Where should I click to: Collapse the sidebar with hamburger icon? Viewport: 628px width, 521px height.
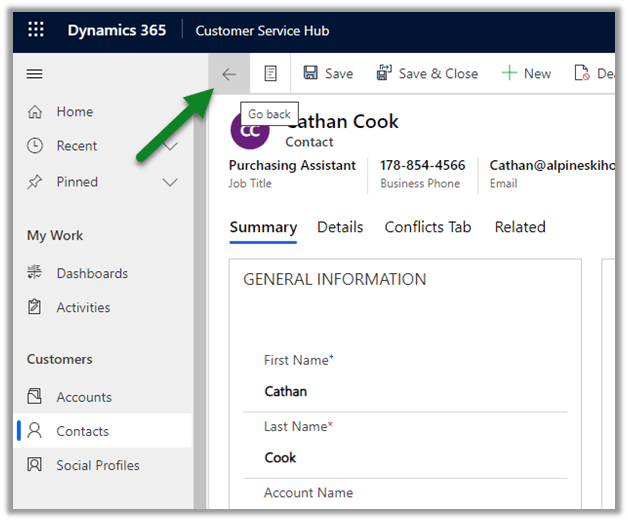(x=35, y=74)
